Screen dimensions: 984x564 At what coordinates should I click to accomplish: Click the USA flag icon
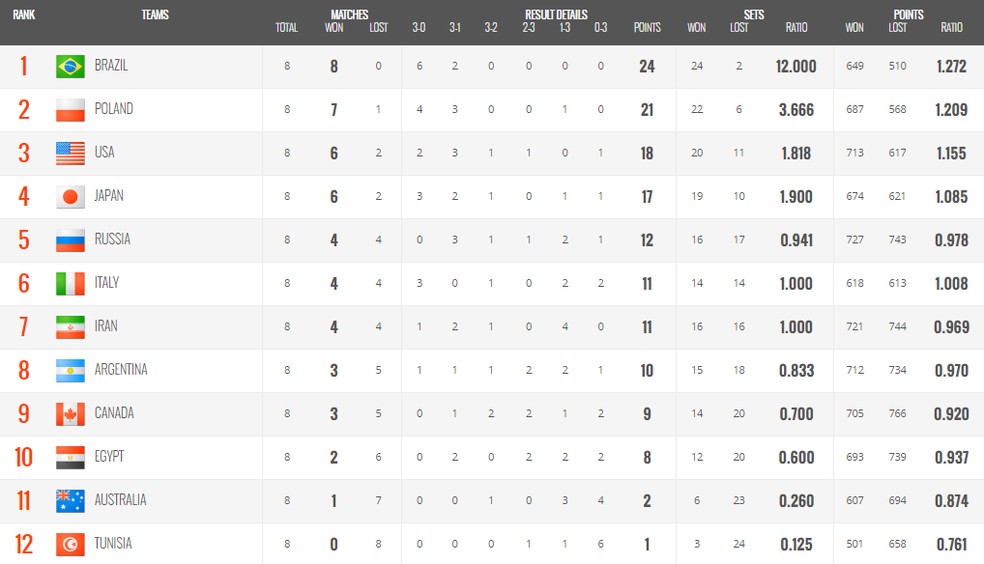coord(70,153)
